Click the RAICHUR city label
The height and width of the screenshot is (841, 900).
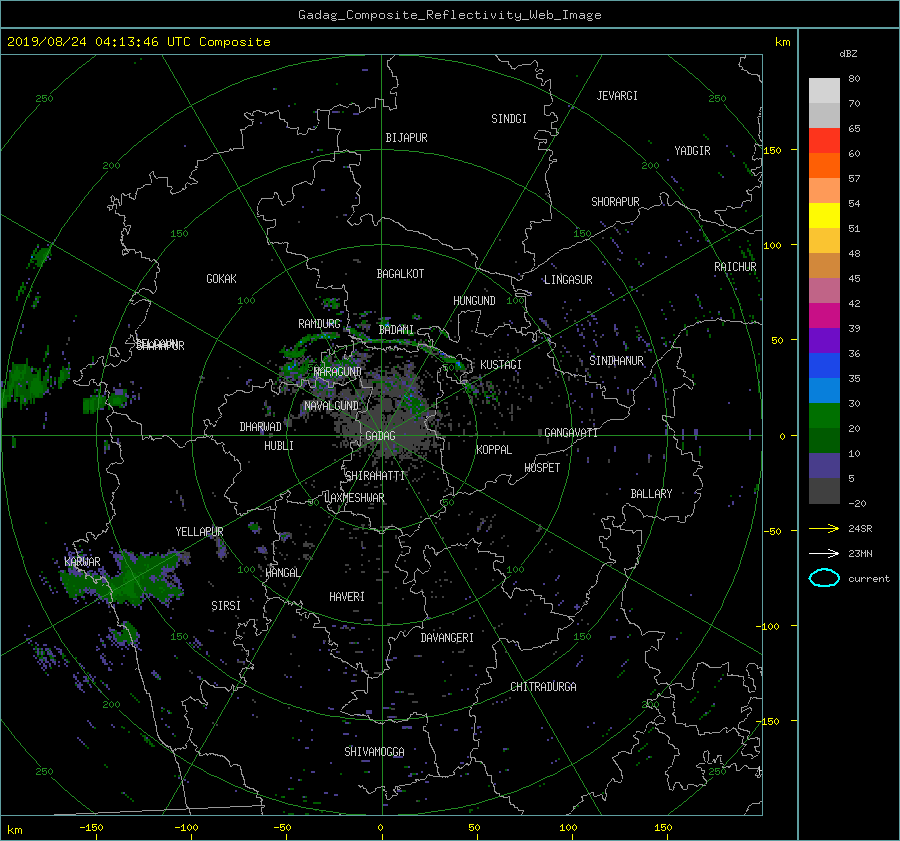pos(735,267)
